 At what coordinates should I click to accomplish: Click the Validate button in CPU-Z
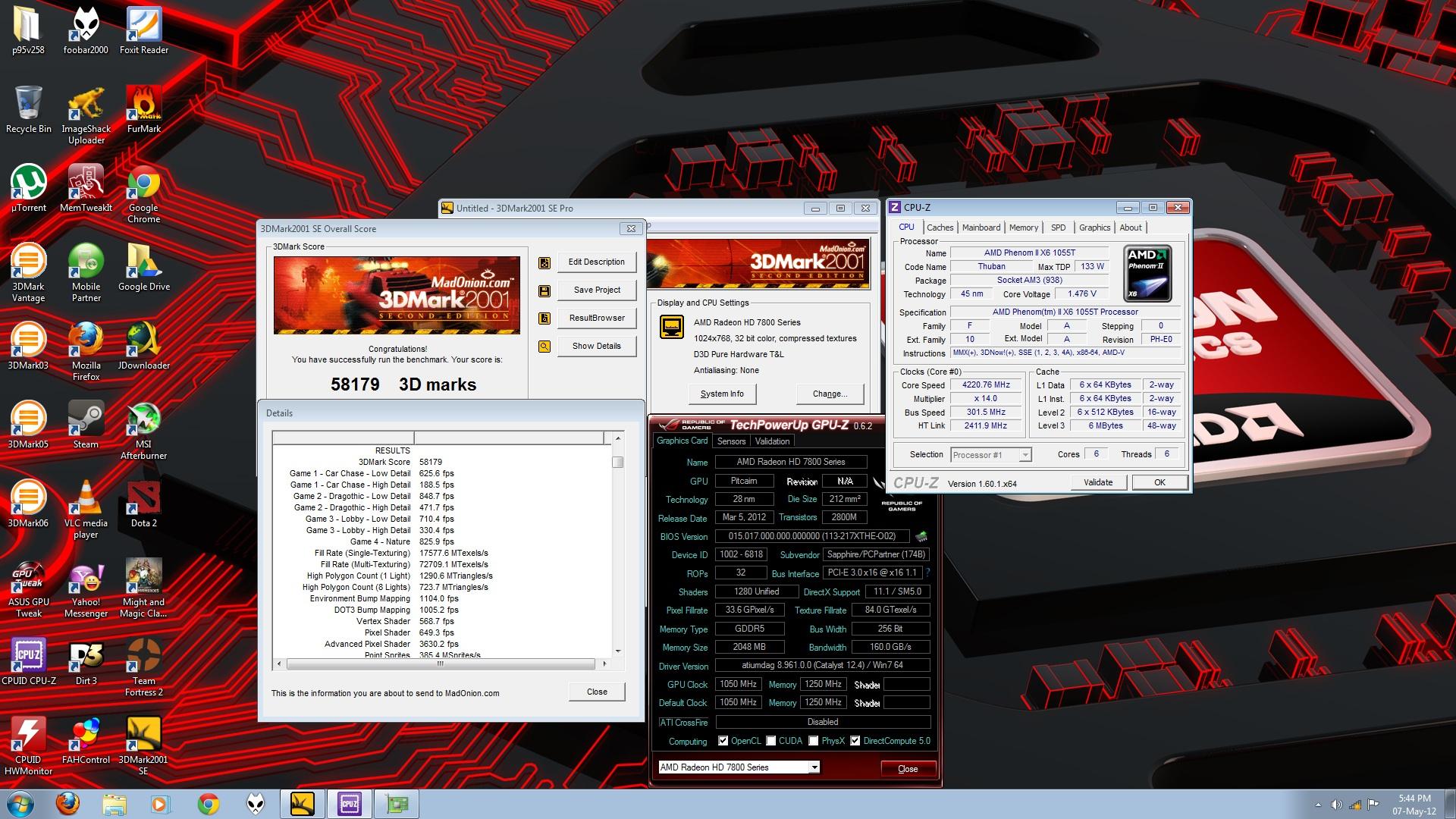point(1098,482)
